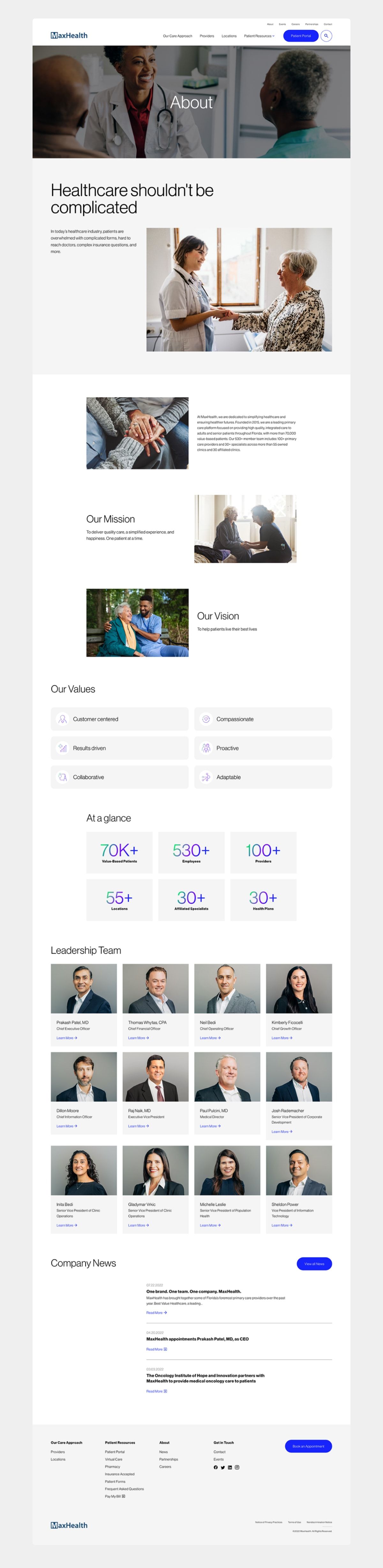Follow the Pay My Bill footer link
Image resolution: width=383 pixels, height=1568 pixels.
pyautogui.click(x=115, y=1496)
